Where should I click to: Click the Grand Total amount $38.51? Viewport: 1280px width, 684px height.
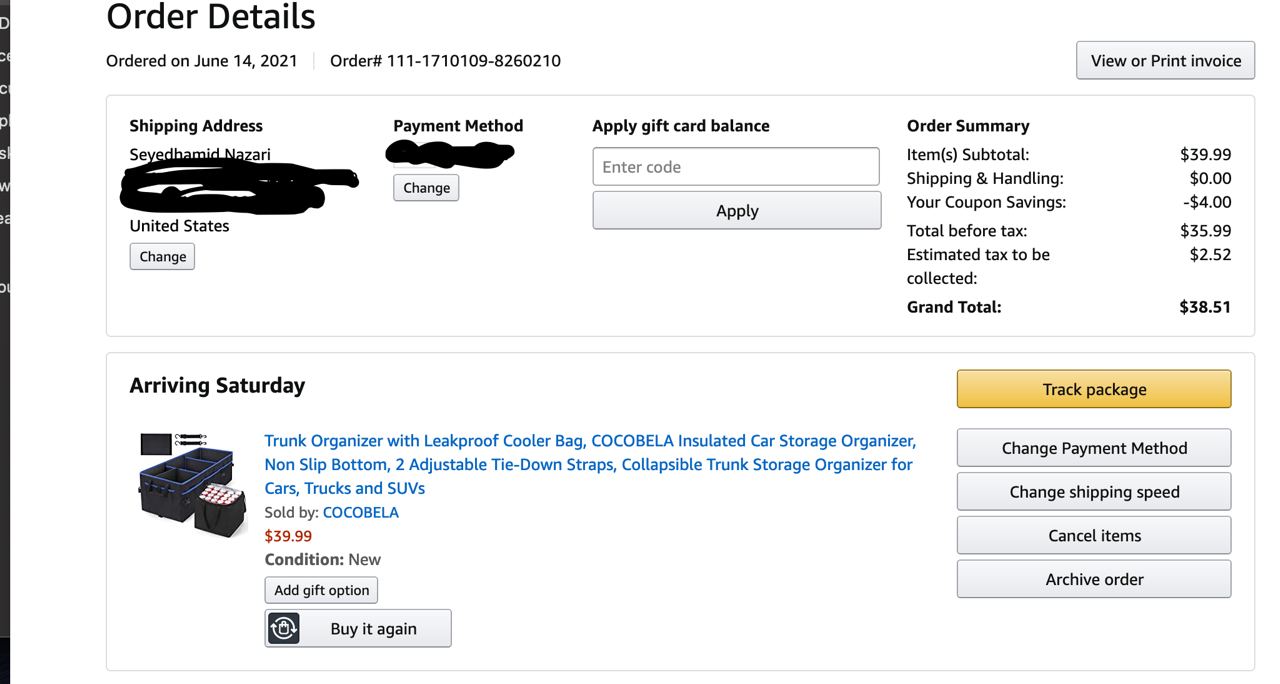(x=1205, y=307)
